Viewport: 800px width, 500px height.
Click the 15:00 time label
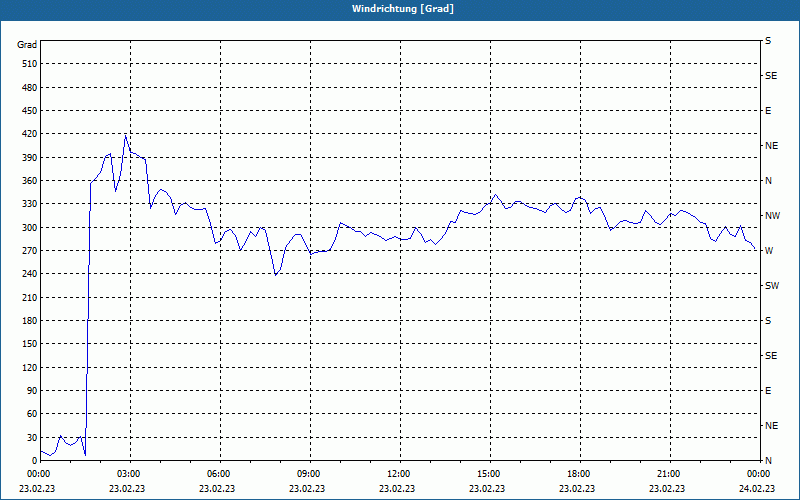pyautogui.click(x=489, y=474)
